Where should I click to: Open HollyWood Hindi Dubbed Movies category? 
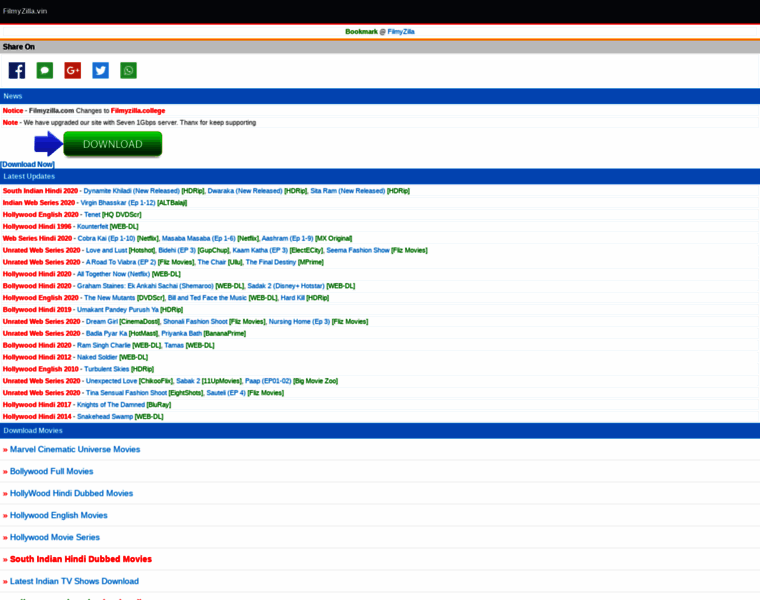[x=71, y=493]
